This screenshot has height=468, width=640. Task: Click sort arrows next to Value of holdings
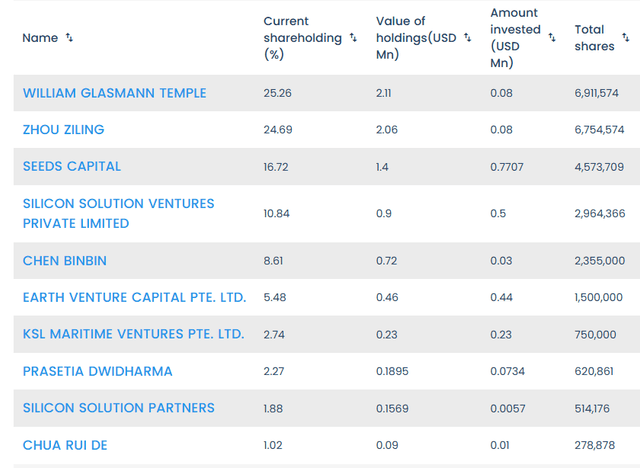(467, 38)
